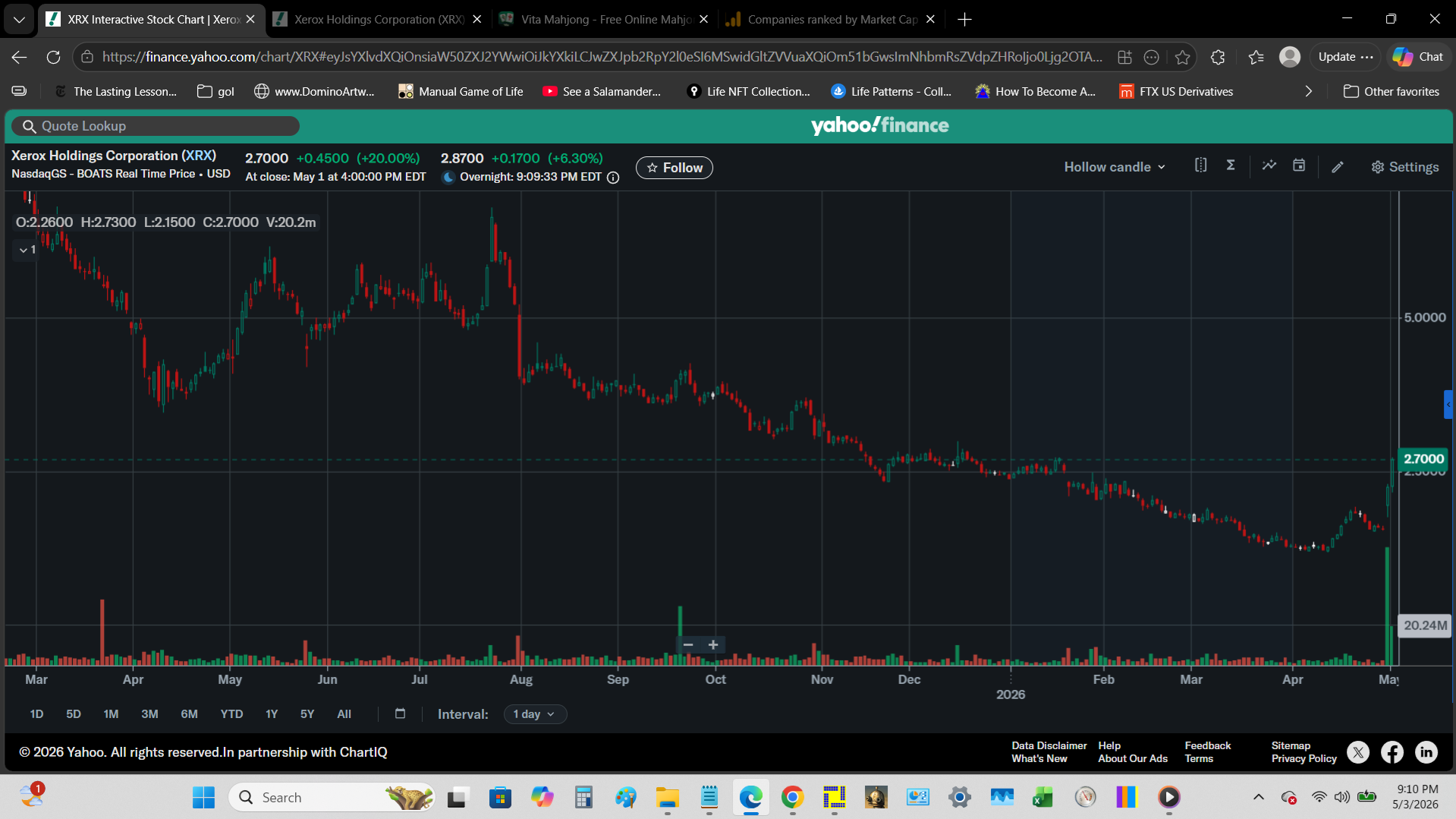Follow the XRX stock
Screen dimensions: 1456x819
click(674, 168)
